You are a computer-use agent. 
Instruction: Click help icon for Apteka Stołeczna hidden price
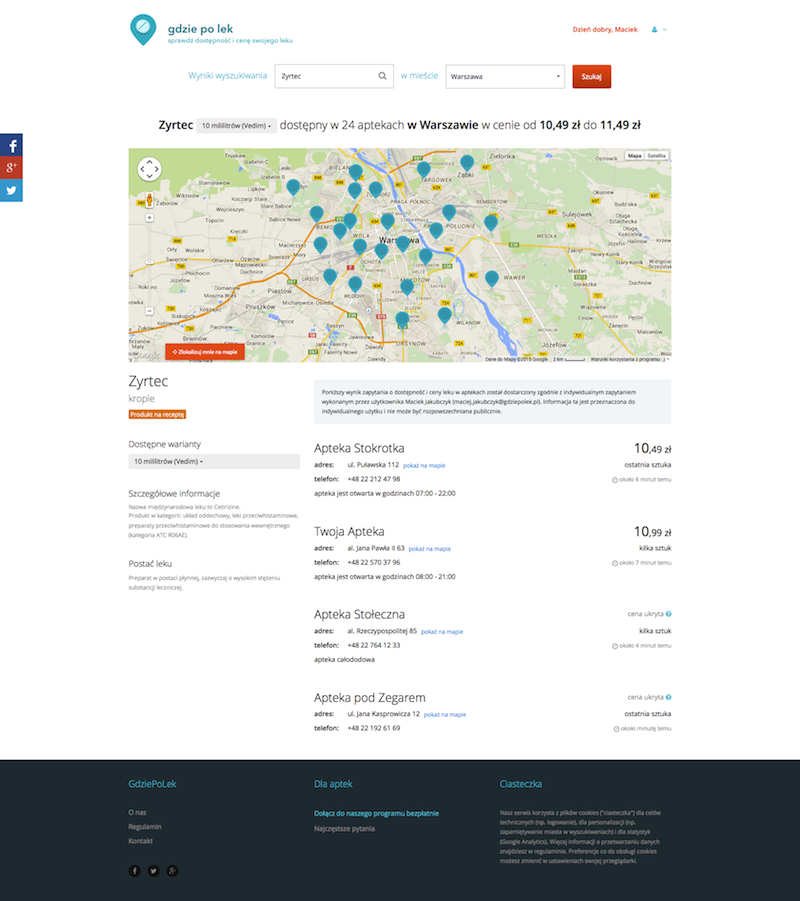point(668,614)
